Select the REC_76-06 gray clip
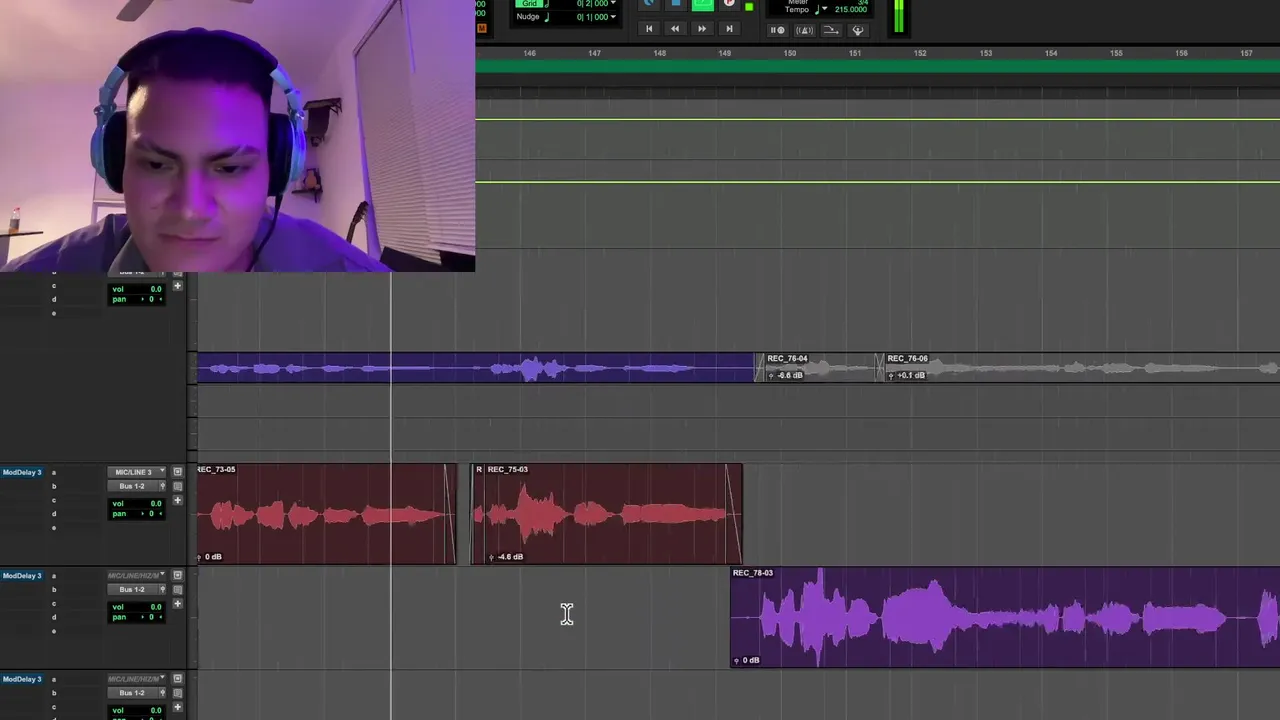The width and height of the screenshot is (1280, 720). [1080, 368]
